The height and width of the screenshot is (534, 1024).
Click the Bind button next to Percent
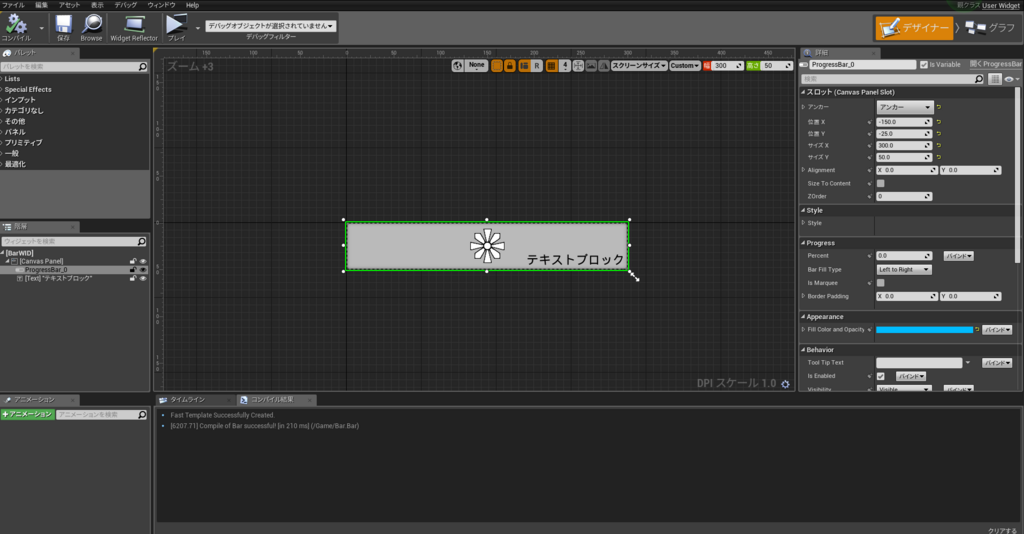coord(958,256)
